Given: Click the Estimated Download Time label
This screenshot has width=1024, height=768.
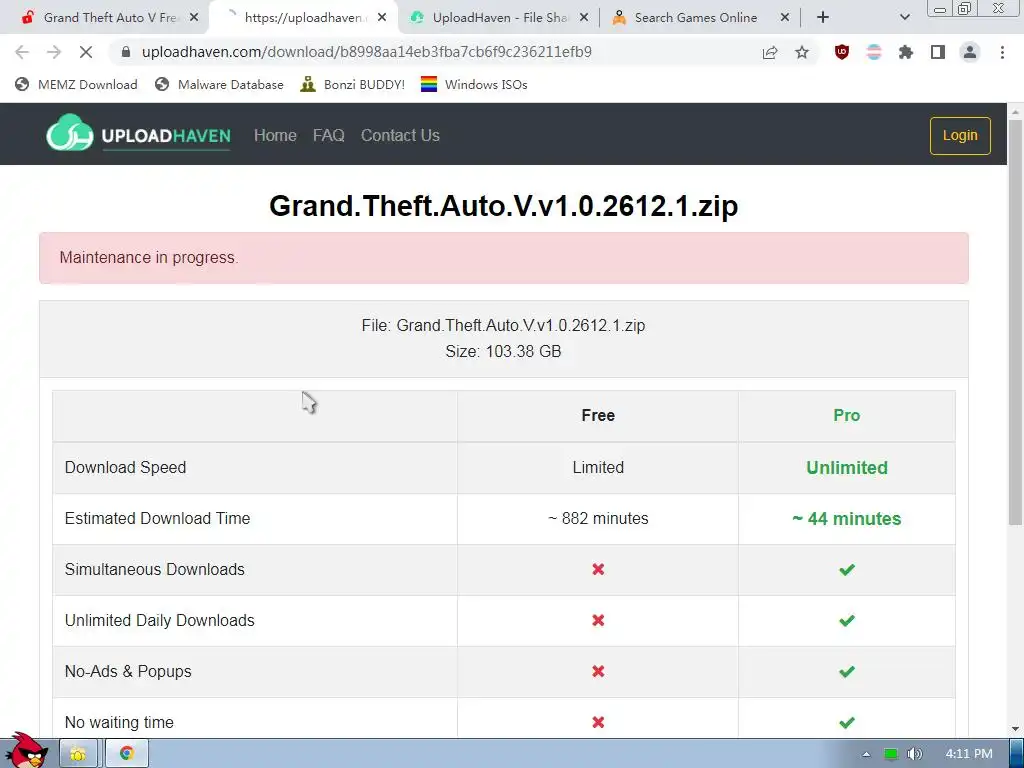Looking at the screenshot, I should pos(157,519).
